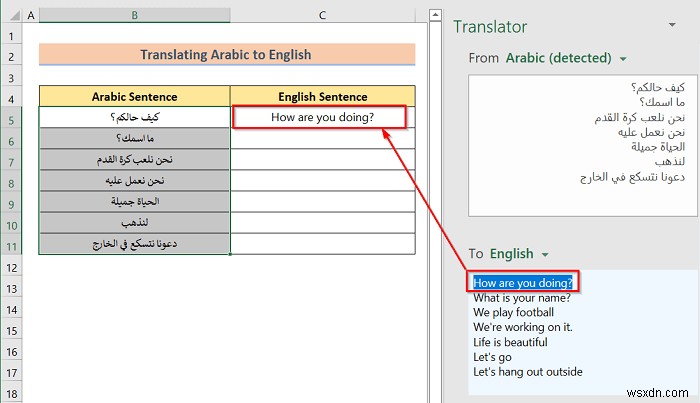Viewport: 700px width, 403px height.
Task: Select the Arabic sentence cell in row 8
Action: click(134, 180)
